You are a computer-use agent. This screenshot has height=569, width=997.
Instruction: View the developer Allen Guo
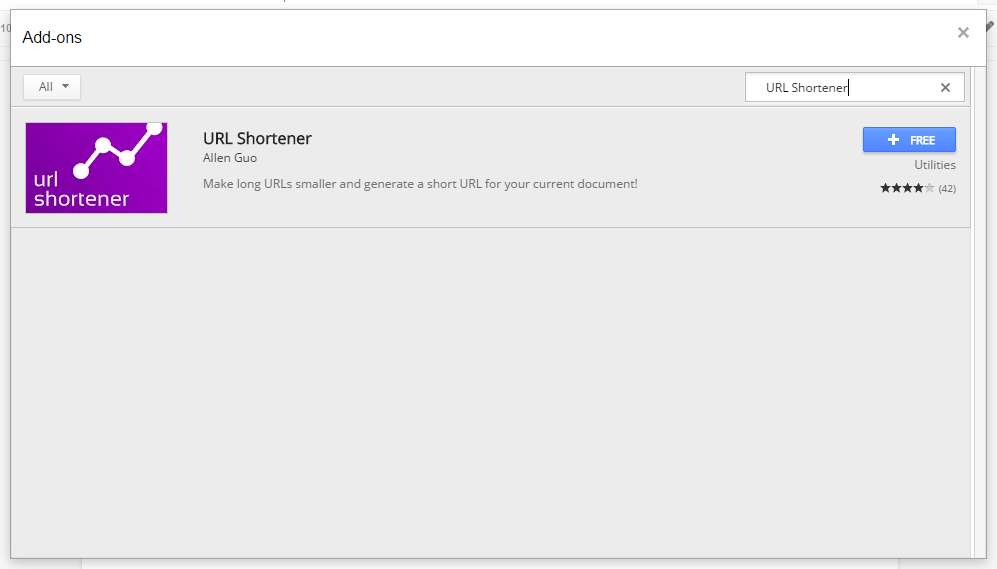tap(230, 158)
